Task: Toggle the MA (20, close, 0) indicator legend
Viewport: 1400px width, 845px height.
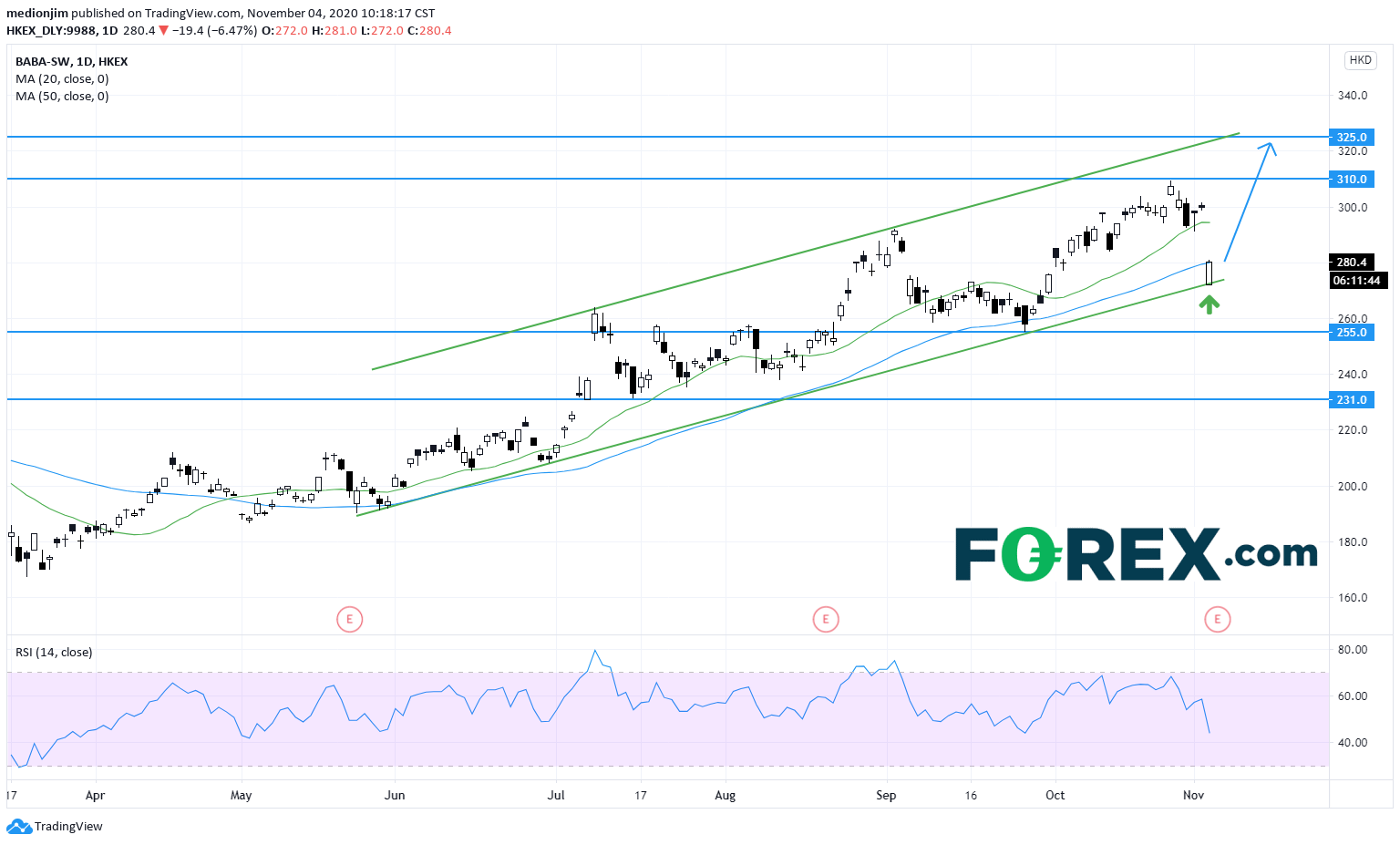Action: (62, 79)
